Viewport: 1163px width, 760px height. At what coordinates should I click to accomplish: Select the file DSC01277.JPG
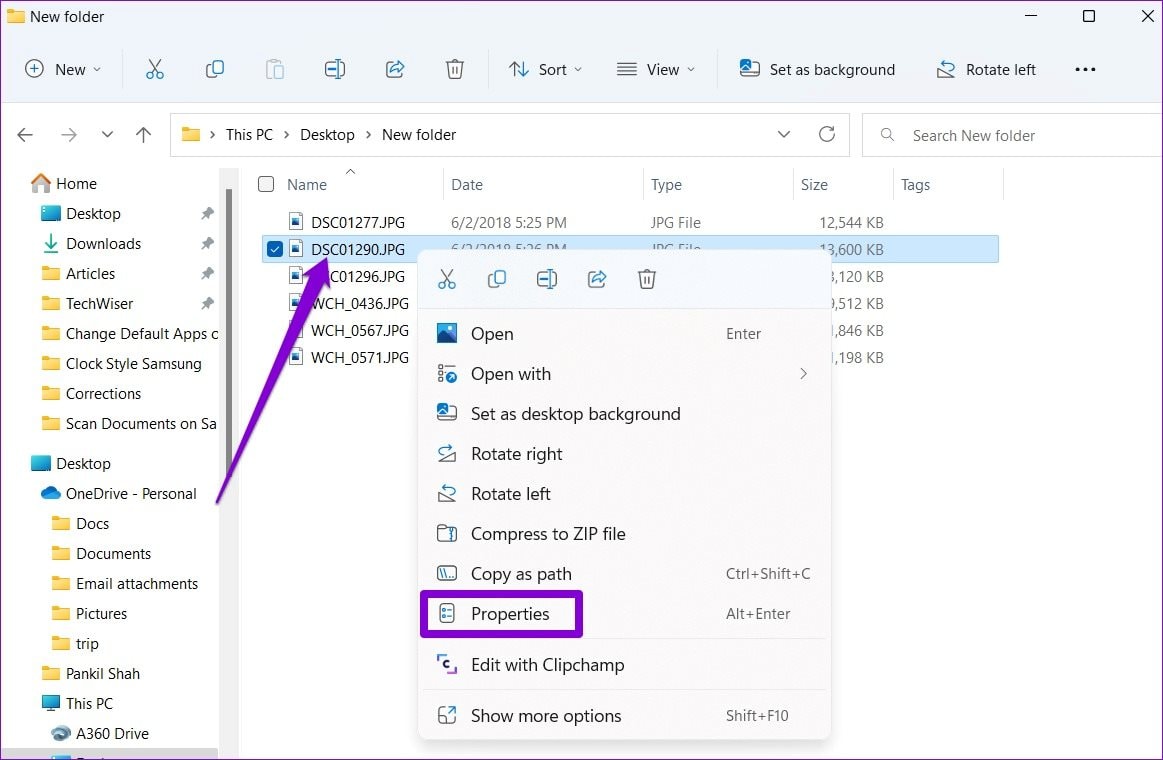click(x=358, y=222)
